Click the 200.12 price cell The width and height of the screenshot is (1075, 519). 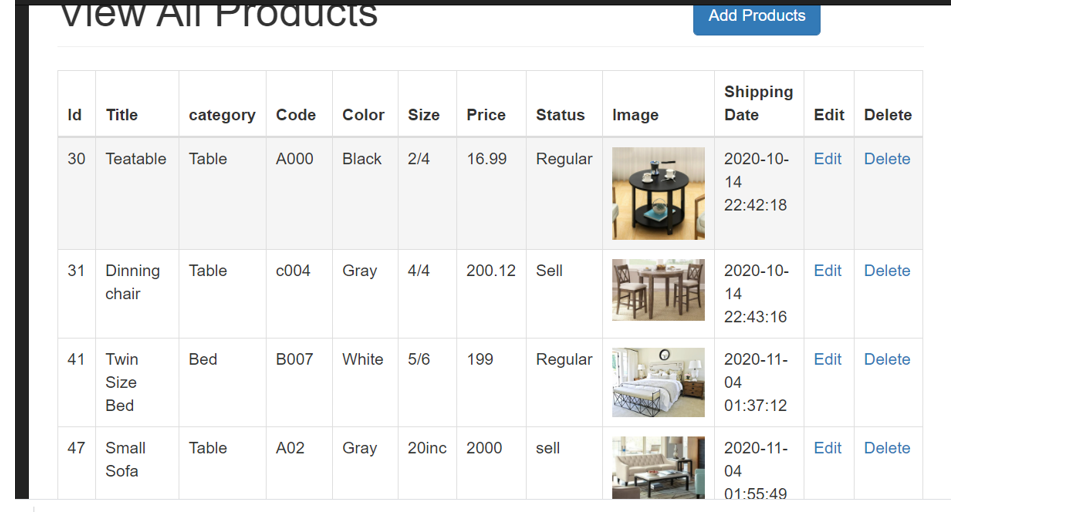[491, 271]
